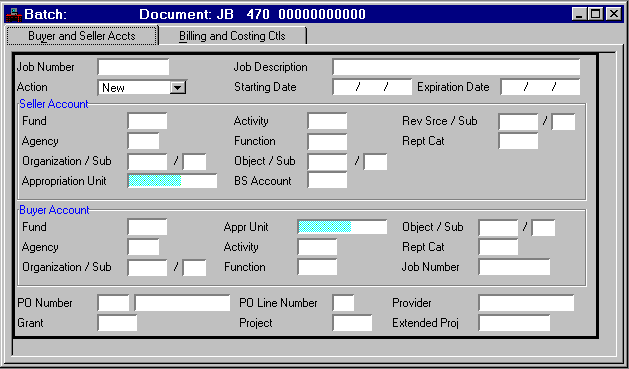Click the short PO Number prefix field

pyautogui.click(x=114, y=303)
